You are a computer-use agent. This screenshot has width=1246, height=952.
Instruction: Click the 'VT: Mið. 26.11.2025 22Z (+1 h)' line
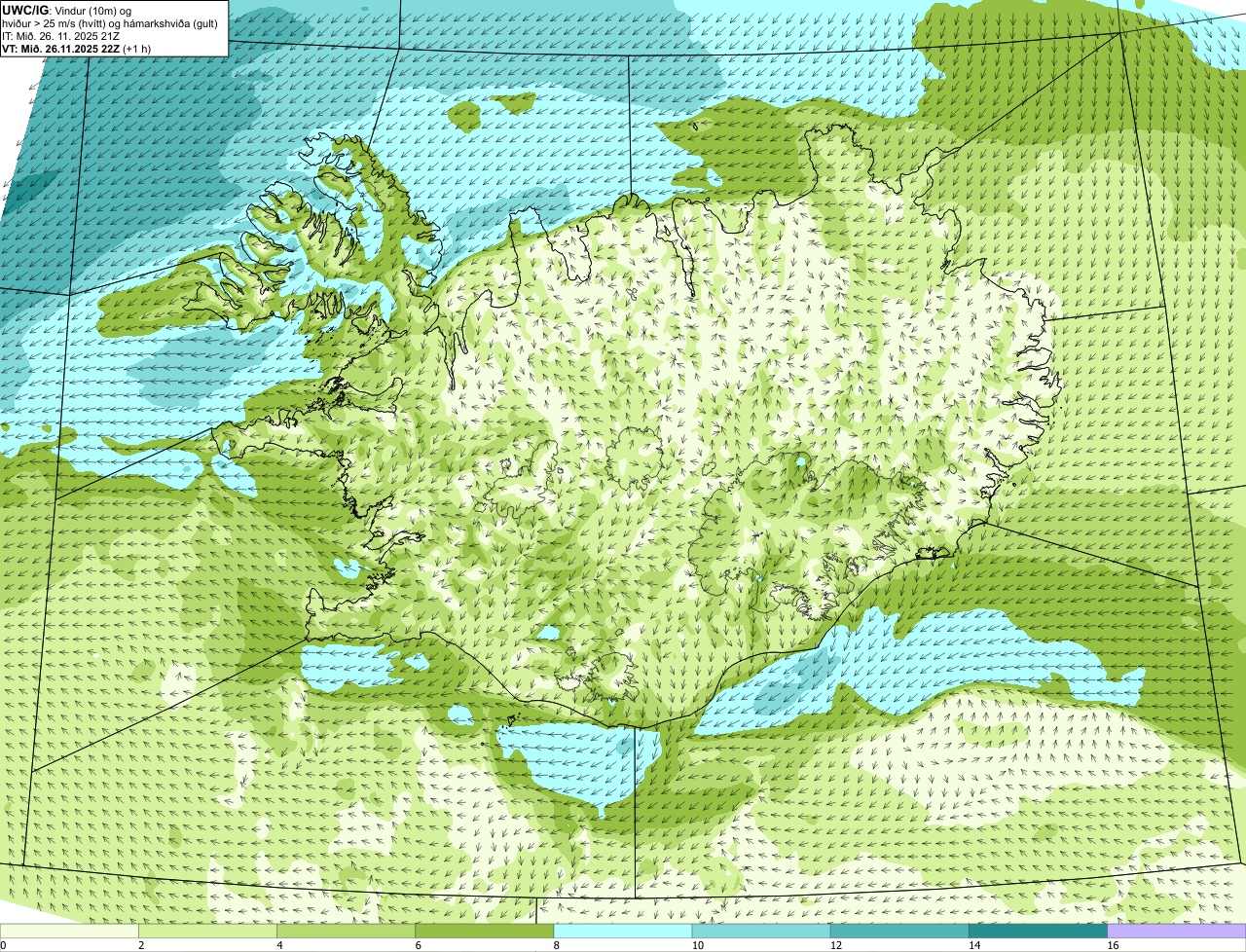[x=76, y=48]
